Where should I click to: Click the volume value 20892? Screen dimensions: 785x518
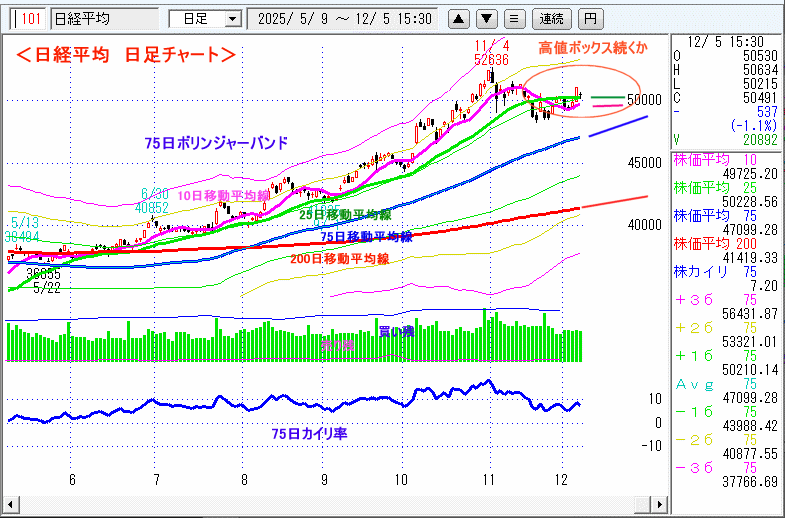760,140
